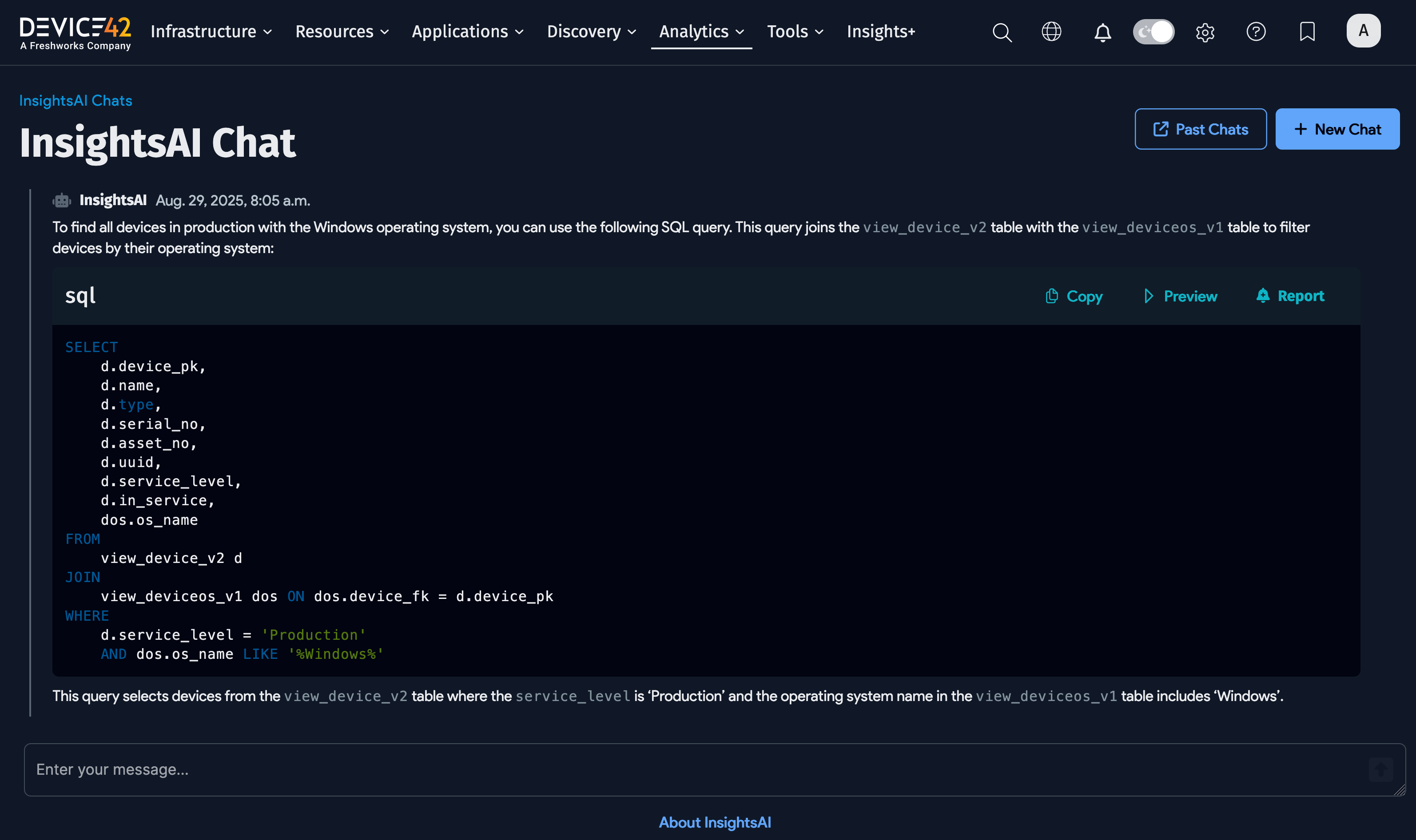Click the Enter your message field

680,769
